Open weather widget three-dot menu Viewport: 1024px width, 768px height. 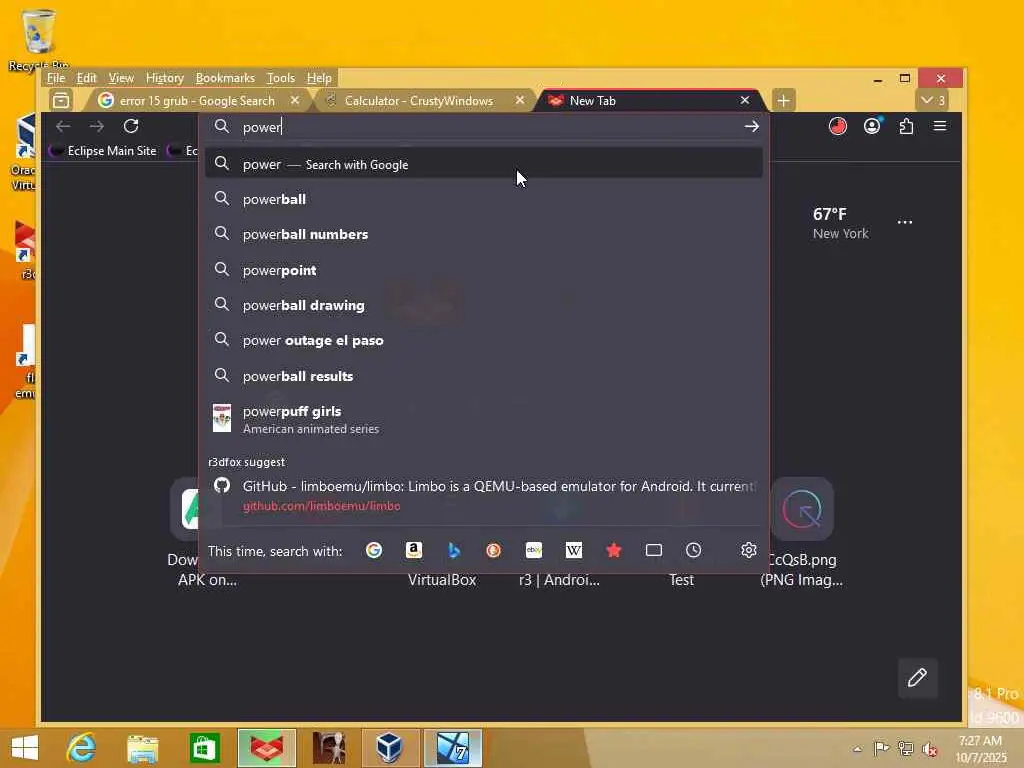coord(904,222)
